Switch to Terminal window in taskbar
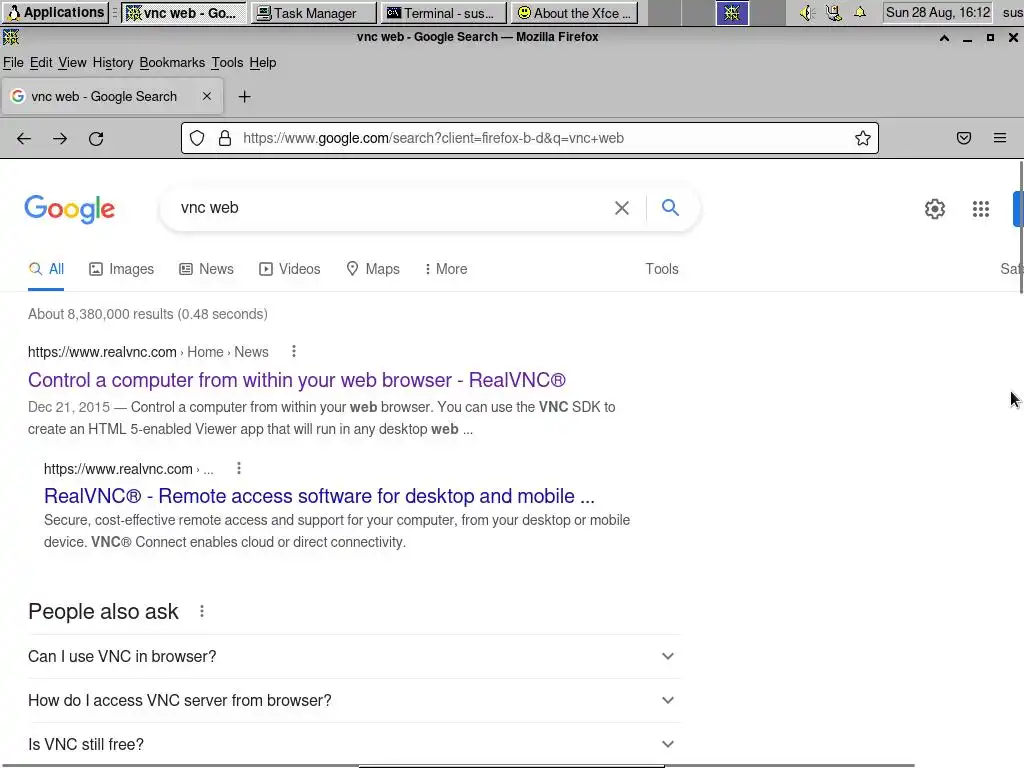This screenshot has width=1024, height=768. [443, 13]
